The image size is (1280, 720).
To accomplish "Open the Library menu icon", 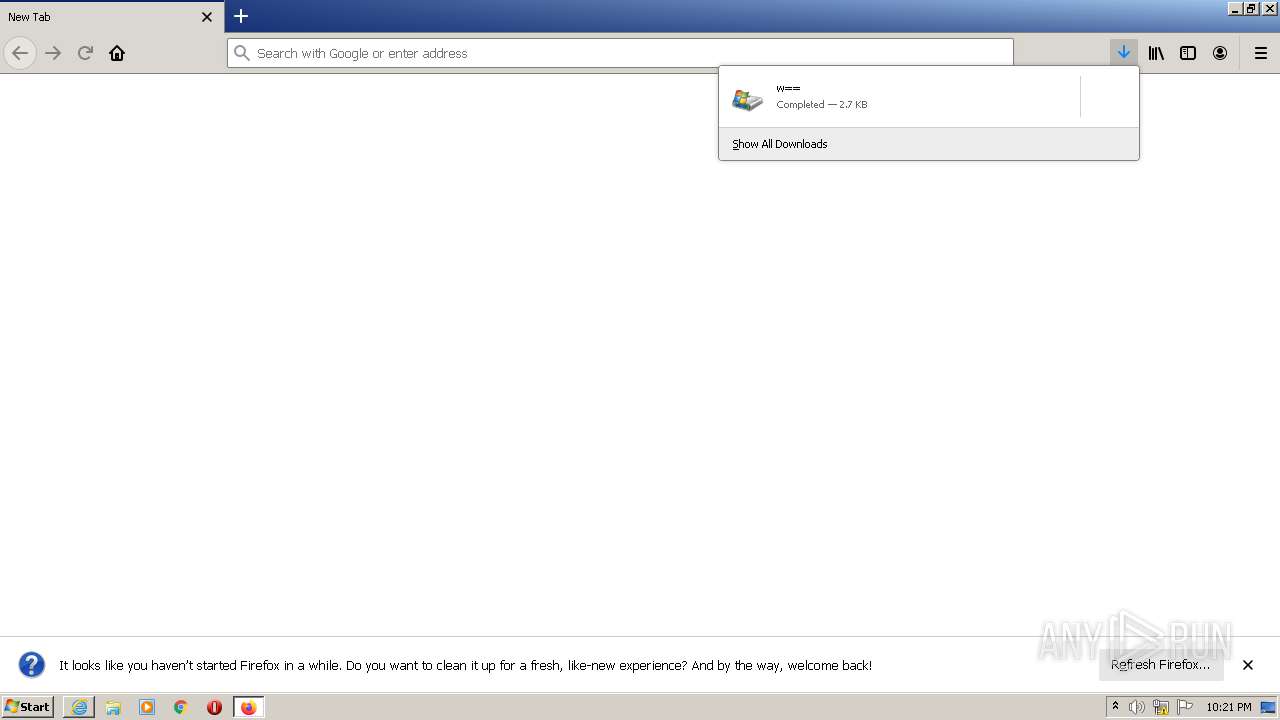I will coord(1156,53).
